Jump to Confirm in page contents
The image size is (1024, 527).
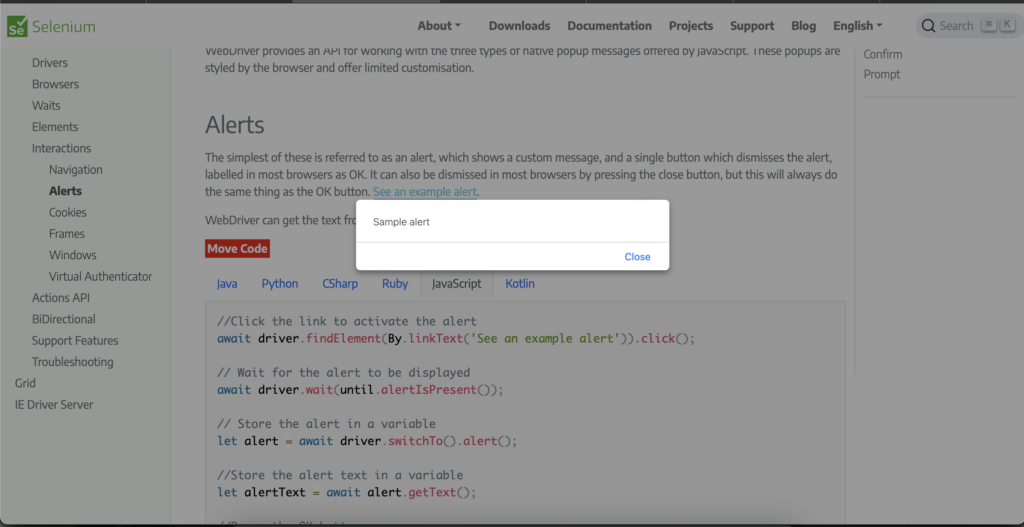pos(883,54)
